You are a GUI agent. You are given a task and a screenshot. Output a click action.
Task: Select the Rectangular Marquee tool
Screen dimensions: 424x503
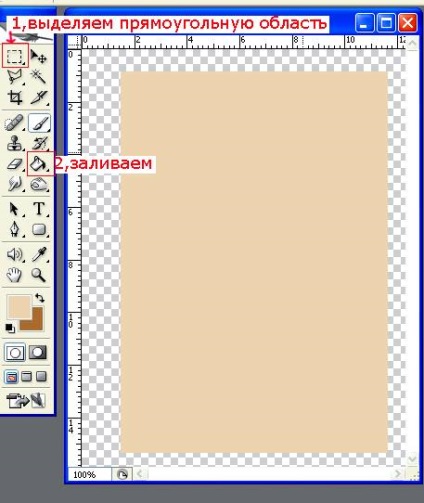coord(15,56)
